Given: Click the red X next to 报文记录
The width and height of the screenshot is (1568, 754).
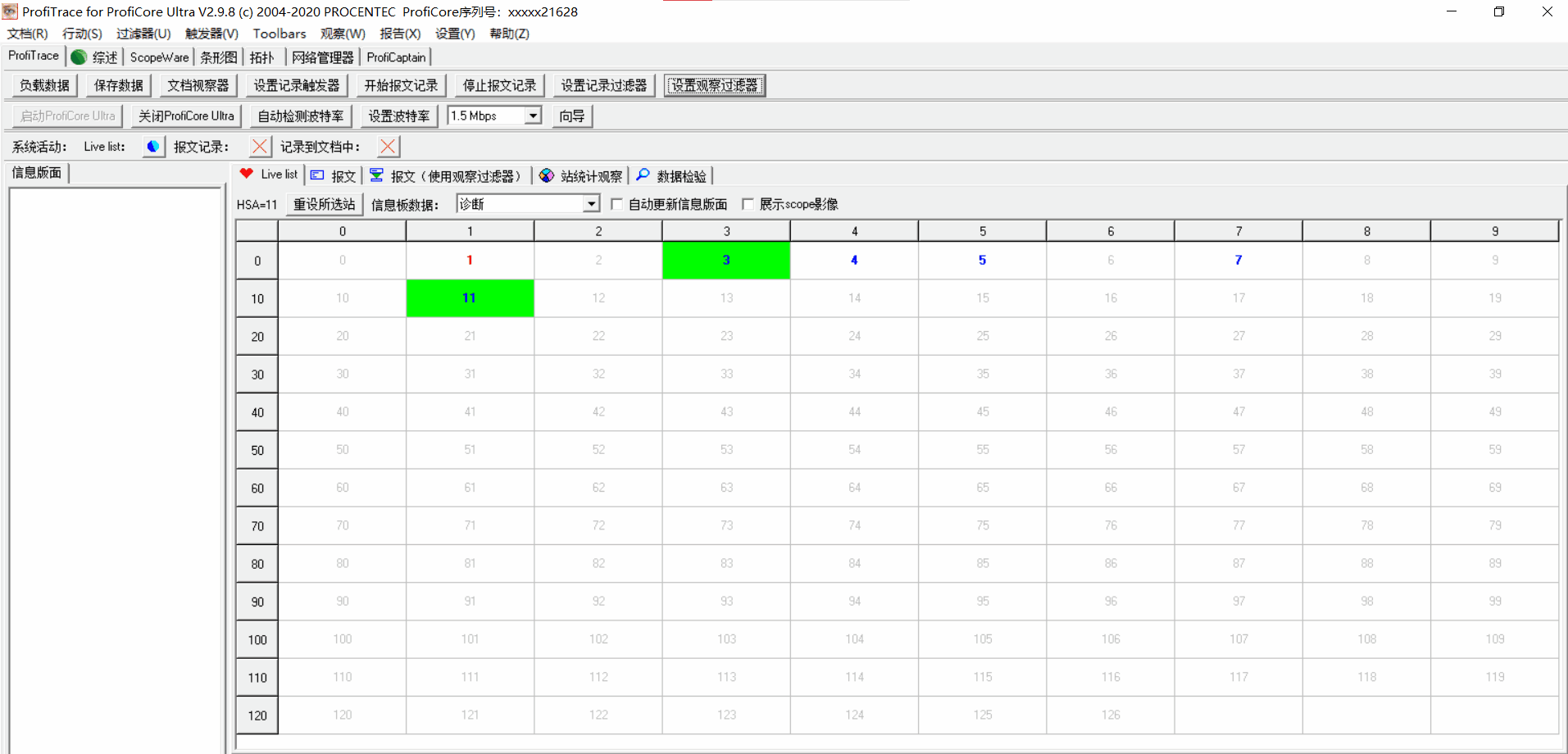Looking at the screenshot, I should click(259, 146).
